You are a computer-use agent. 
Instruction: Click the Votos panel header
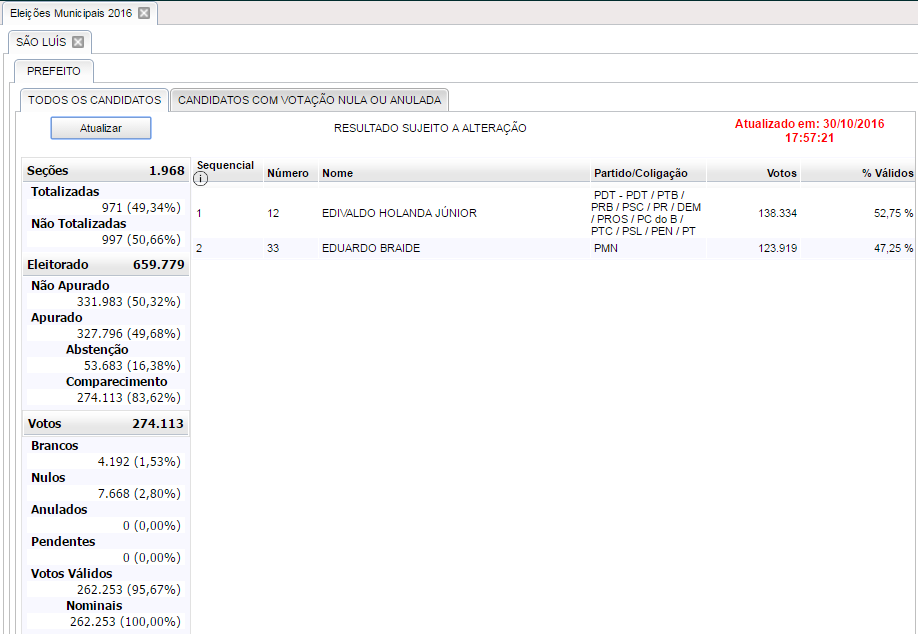click(x=105, y=424)
